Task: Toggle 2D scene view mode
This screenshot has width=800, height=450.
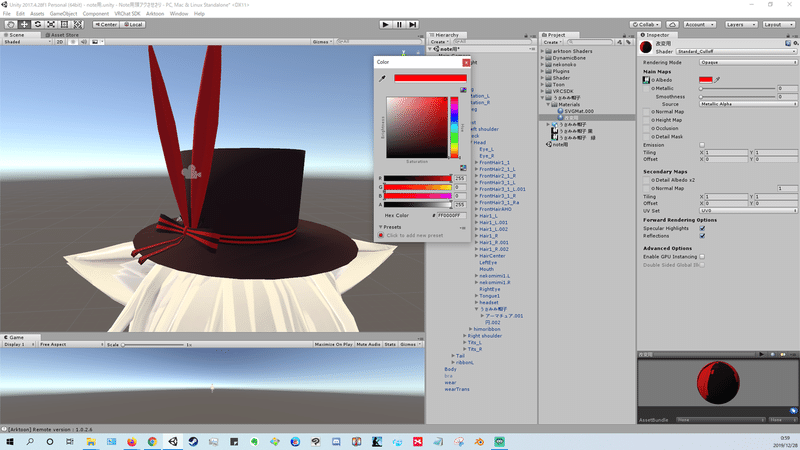Action: (60, 42)
